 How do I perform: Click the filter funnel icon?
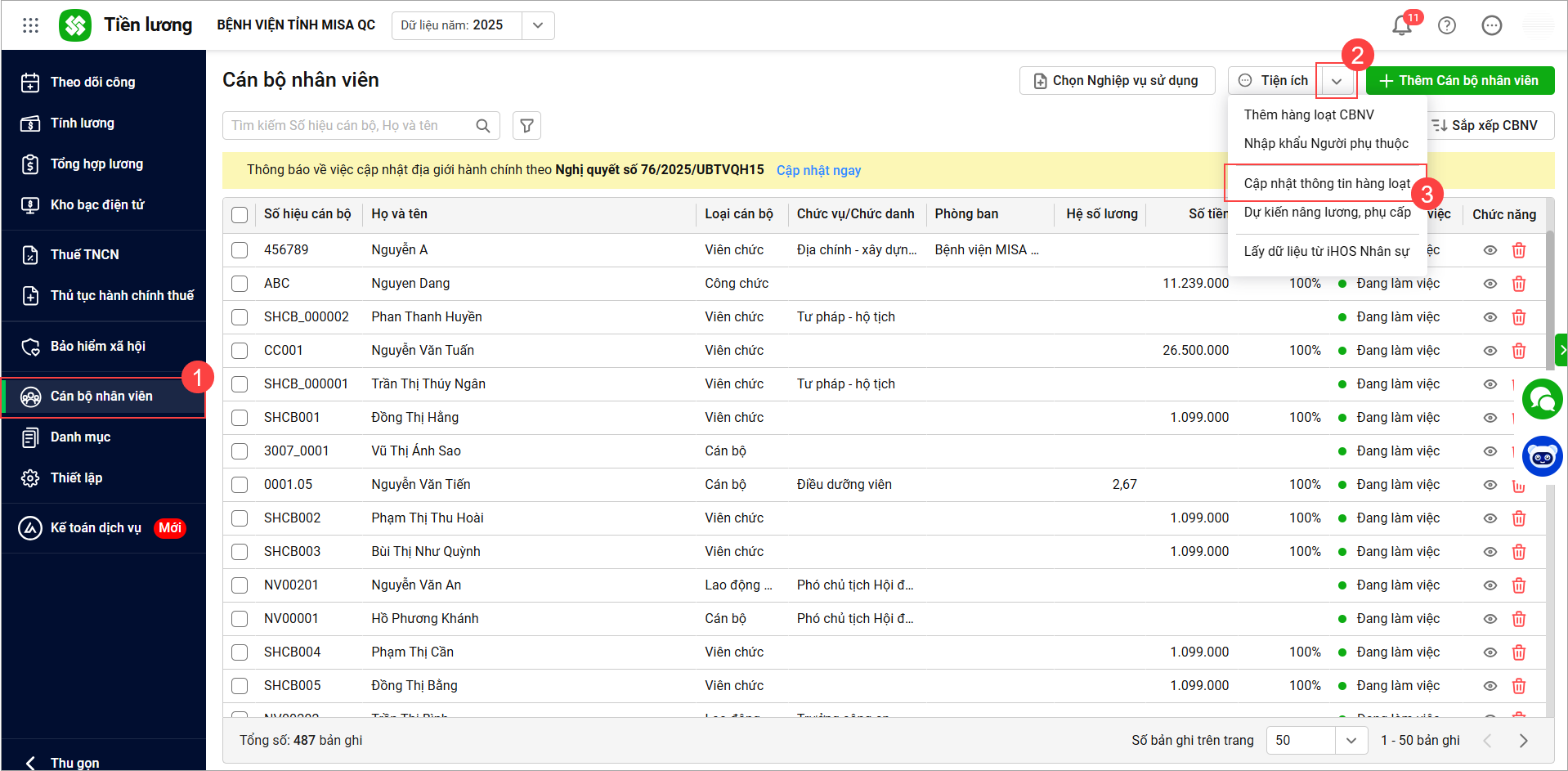pos(526,125)
